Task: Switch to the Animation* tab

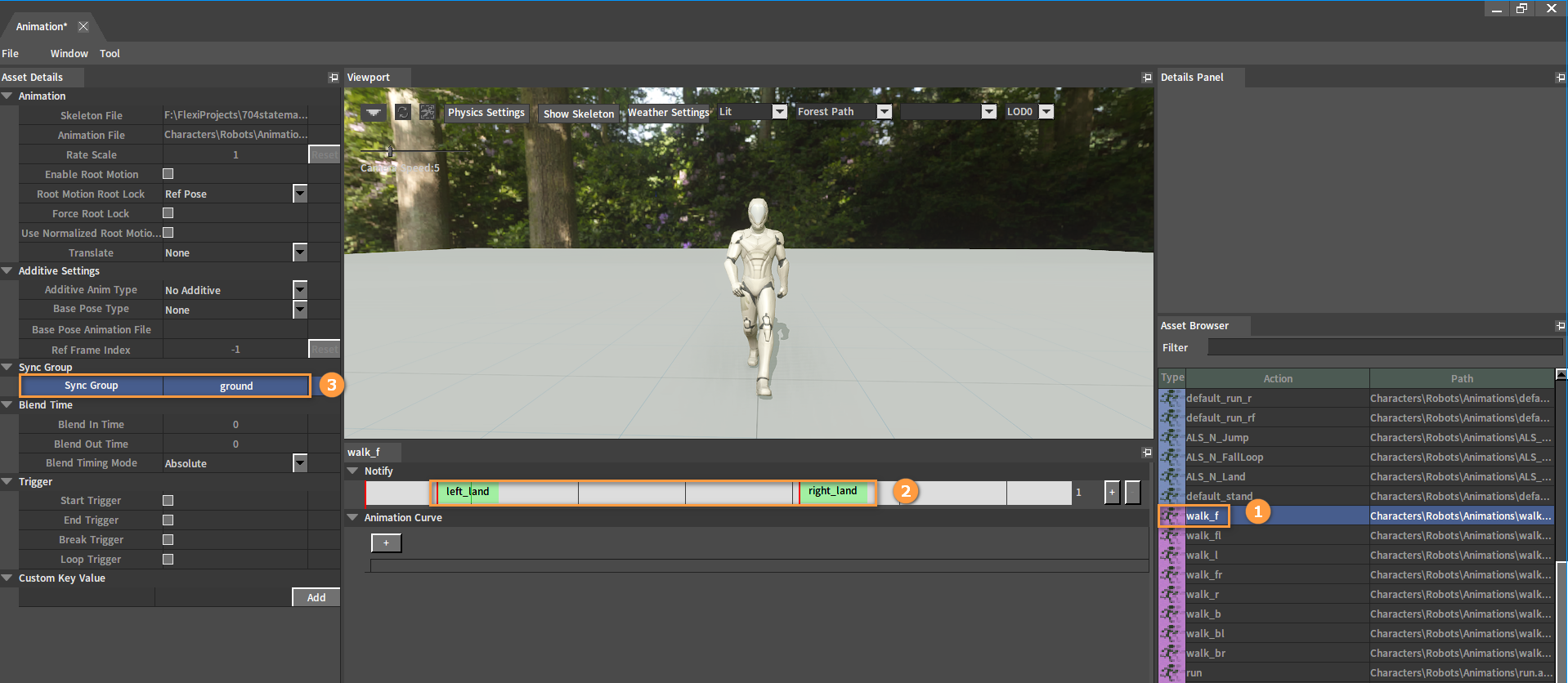Action: pyautogui.click(x=42, y=26)
